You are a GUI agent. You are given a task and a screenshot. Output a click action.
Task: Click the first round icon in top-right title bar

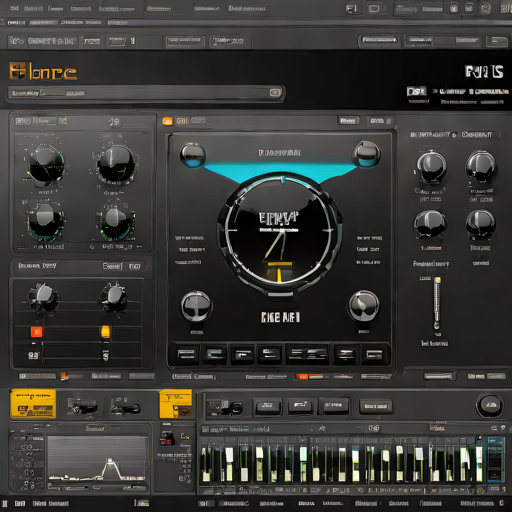coord(454,8)
